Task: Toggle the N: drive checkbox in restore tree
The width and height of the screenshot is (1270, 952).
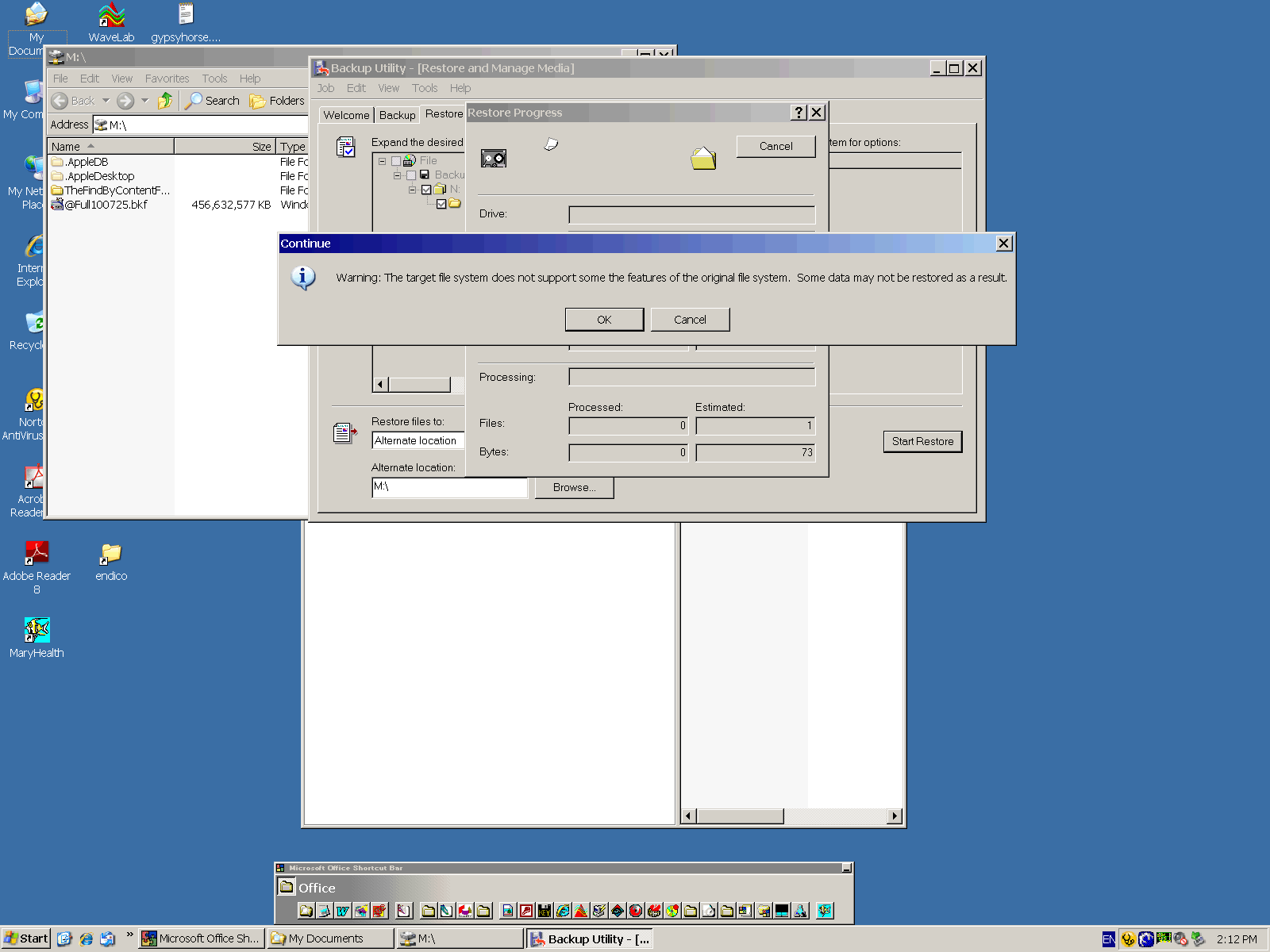Action: (x=426, y=190)
